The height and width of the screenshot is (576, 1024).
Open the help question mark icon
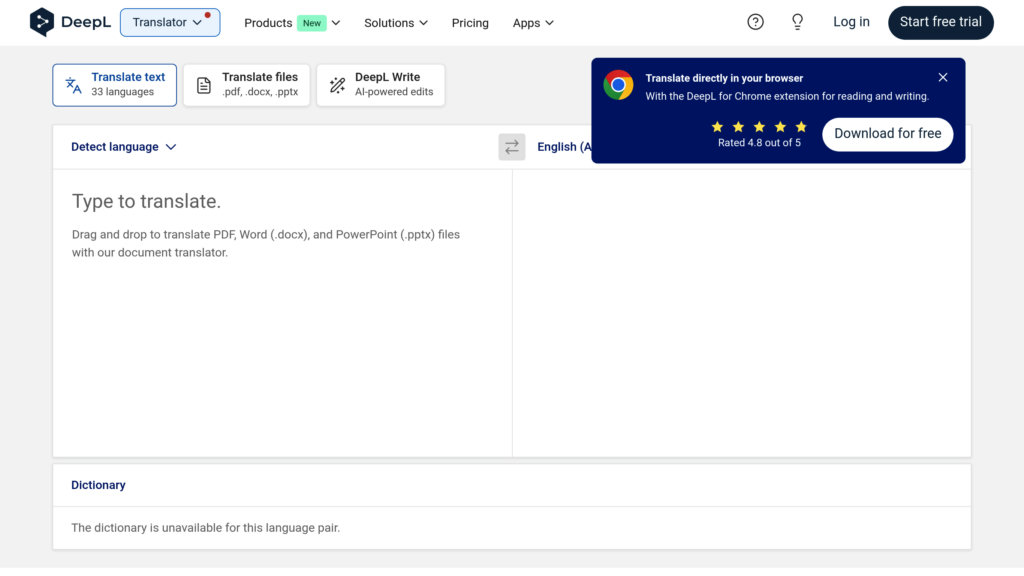pyautogui.click(x=755, y=22)
